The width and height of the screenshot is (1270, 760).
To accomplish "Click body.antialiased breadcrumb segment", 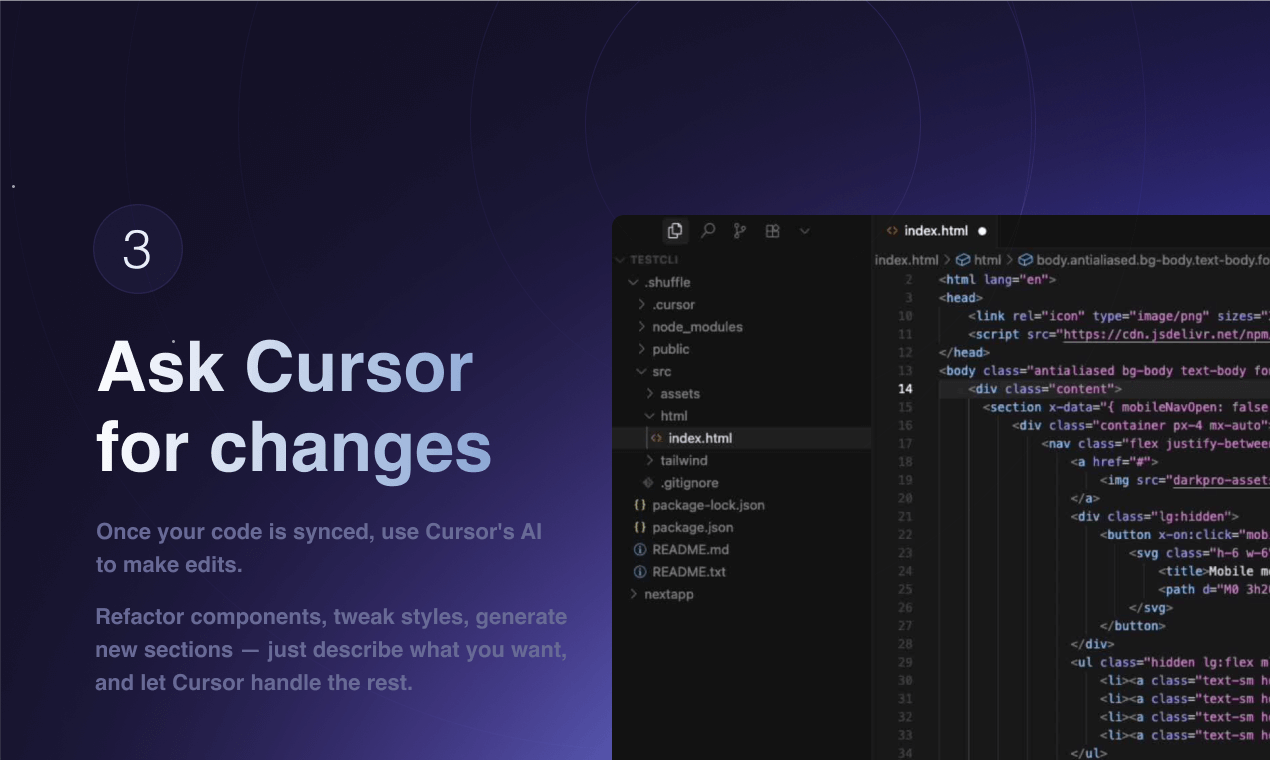I will tap(1152, 260).
